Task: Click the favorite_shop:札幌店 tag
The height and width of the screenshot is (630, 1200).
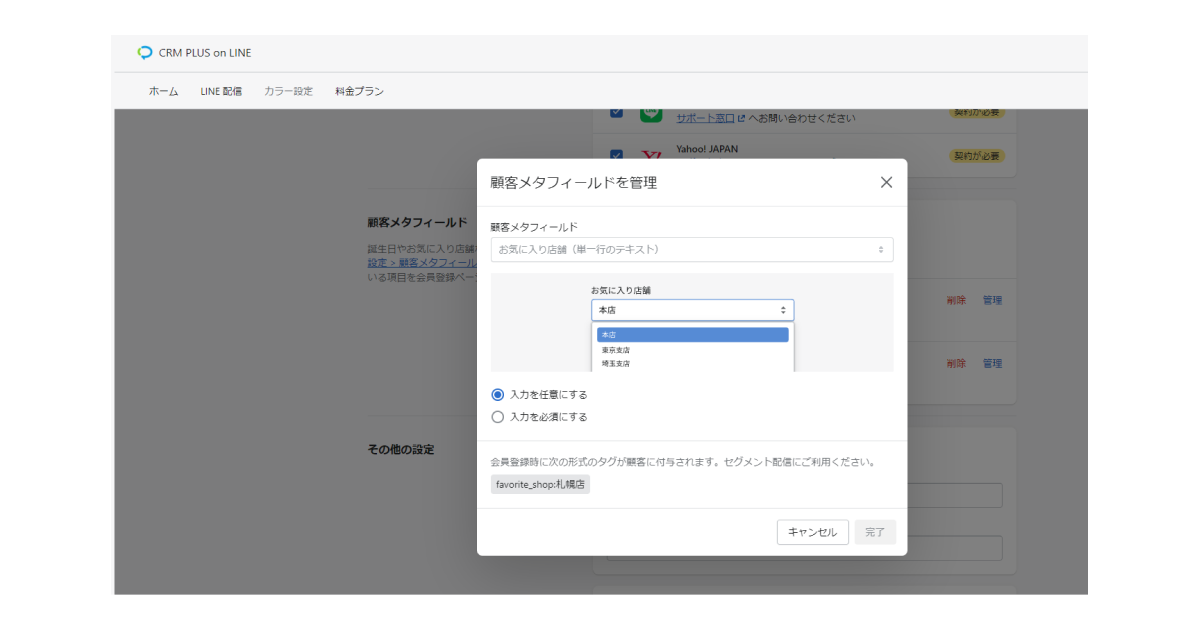Action: [540, 484]
